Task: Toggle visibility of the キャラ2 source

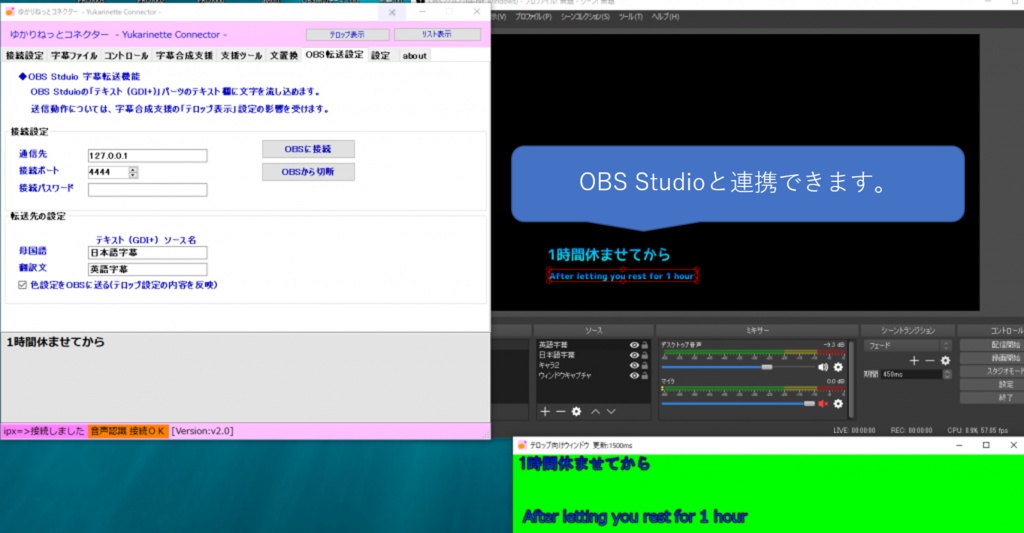Action: pyautogui.click(x=633, y=365)
